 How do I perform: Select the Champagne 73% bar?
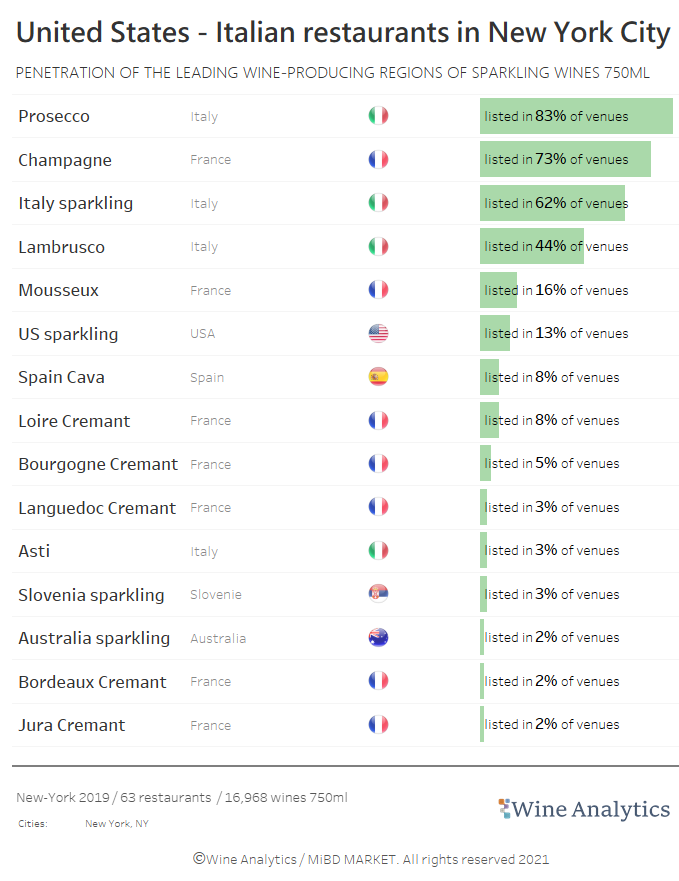565,160
